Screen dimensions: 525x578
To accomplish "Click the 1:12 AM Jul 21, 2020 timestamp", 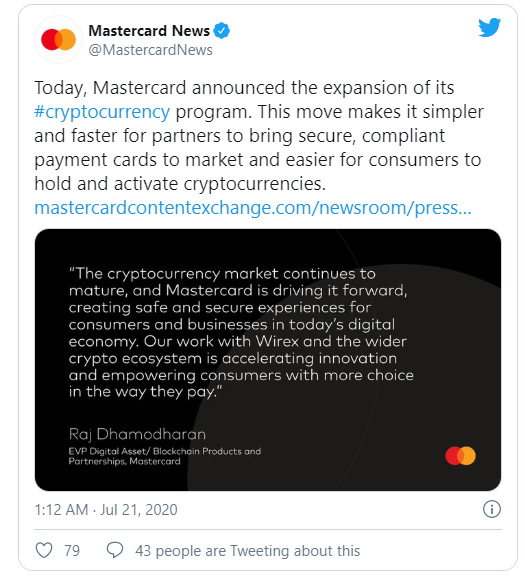I will click(x=106, y=510).
